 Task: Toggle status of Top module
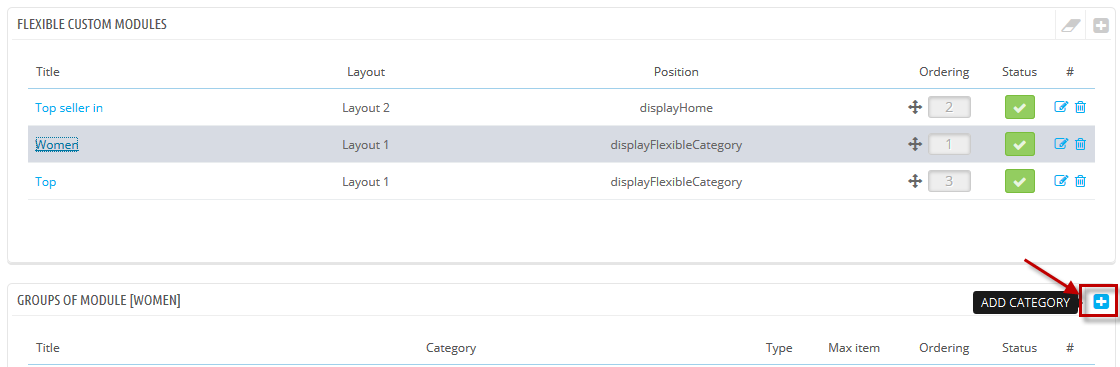1020,181
